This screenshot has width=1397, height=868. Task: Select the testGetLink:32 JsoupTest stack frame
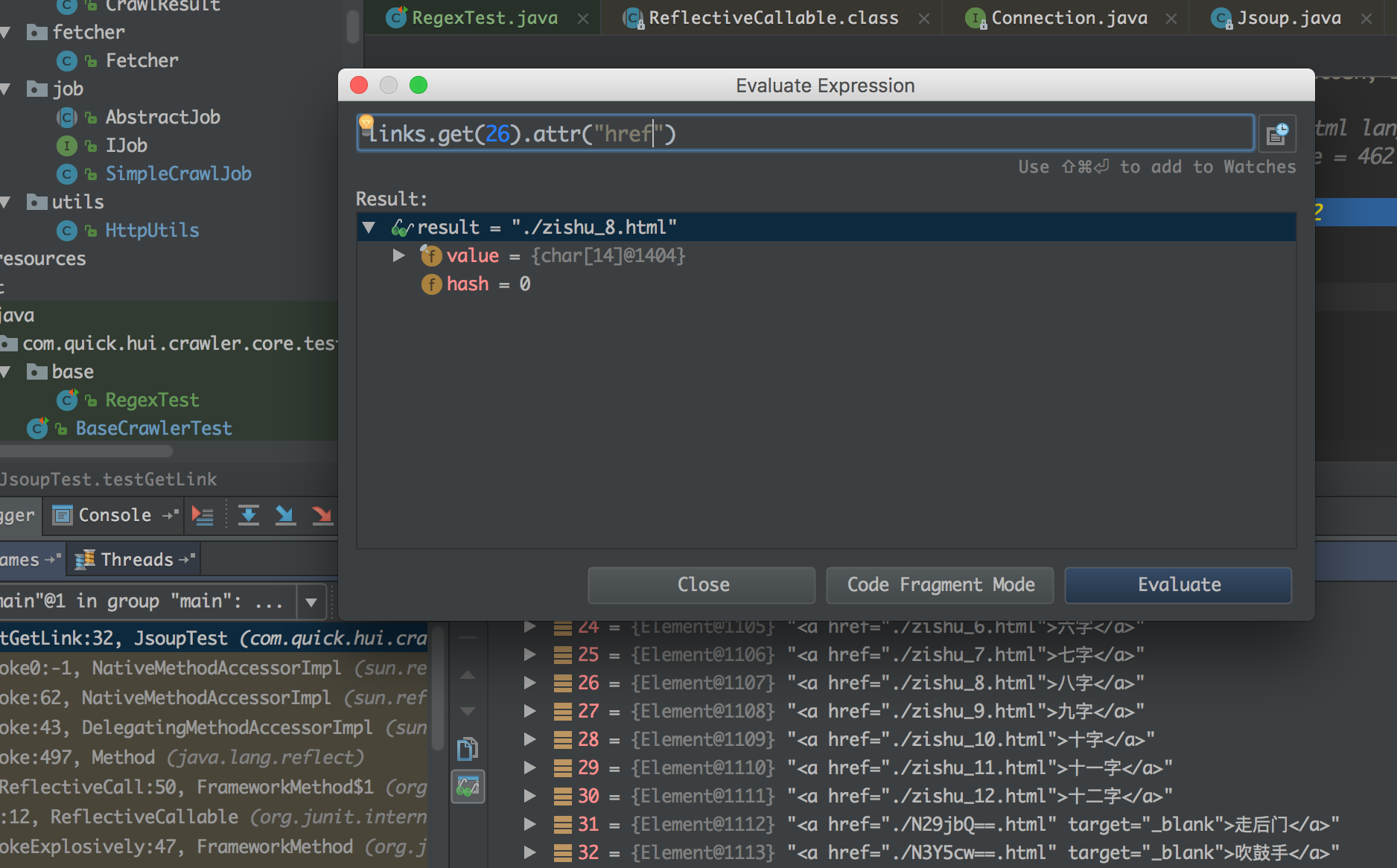click(x=214, y=638)
